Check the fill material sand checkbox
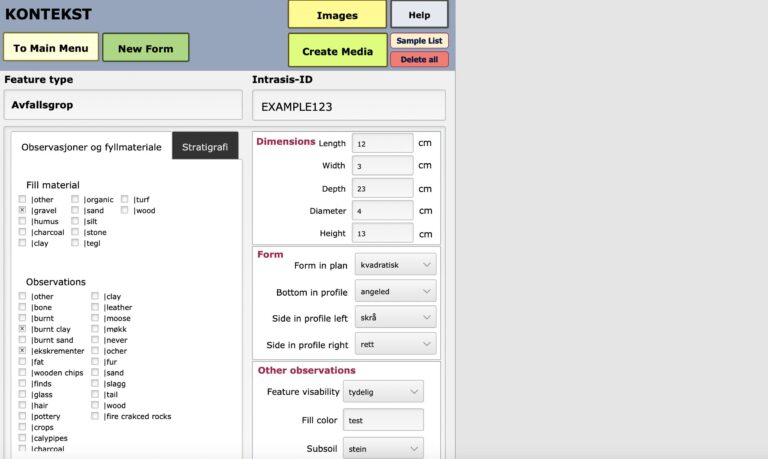The image size is (768, 459). tap(75, 210)
